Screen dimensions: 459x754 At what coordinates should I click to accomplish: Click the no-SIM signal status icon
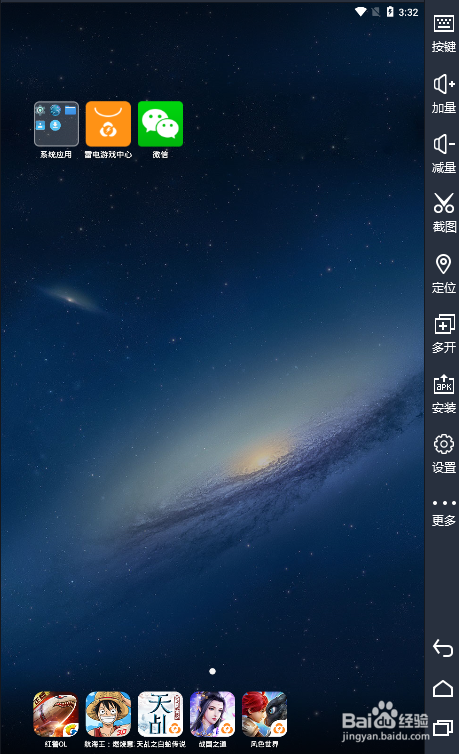(x=375, y=12)
